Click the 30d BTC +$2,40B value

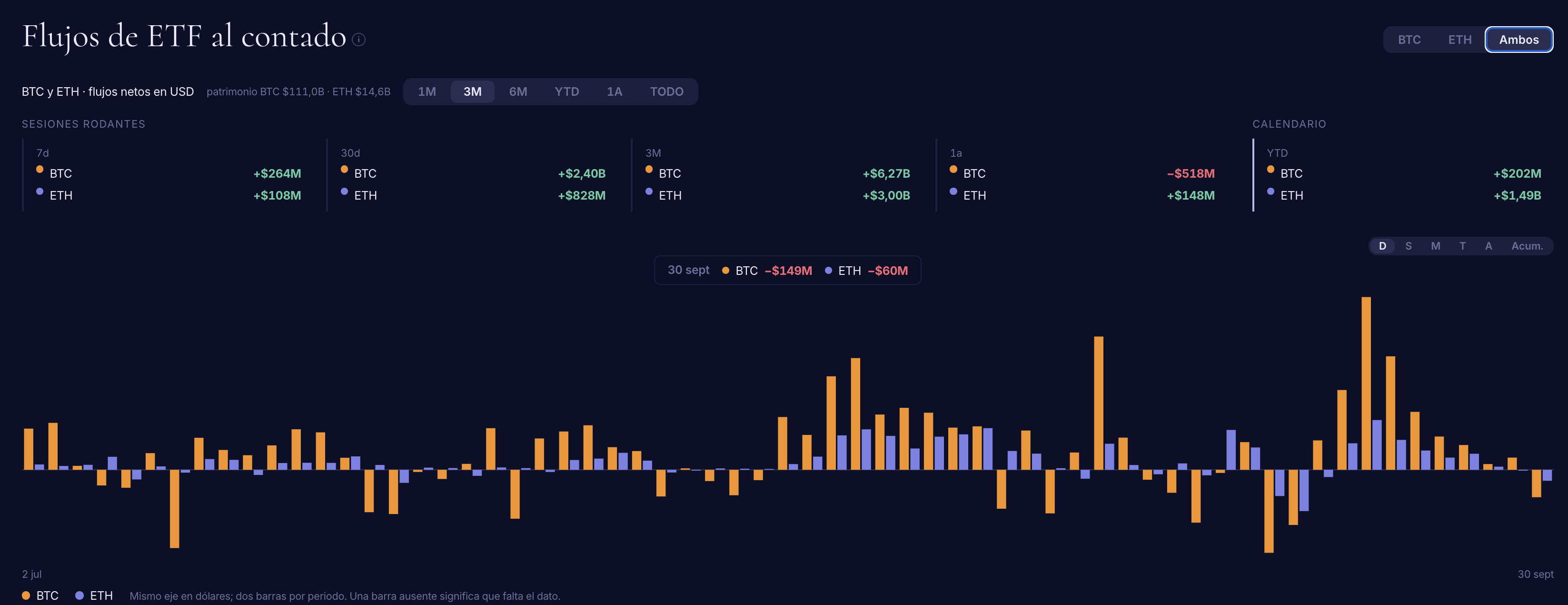581,174
